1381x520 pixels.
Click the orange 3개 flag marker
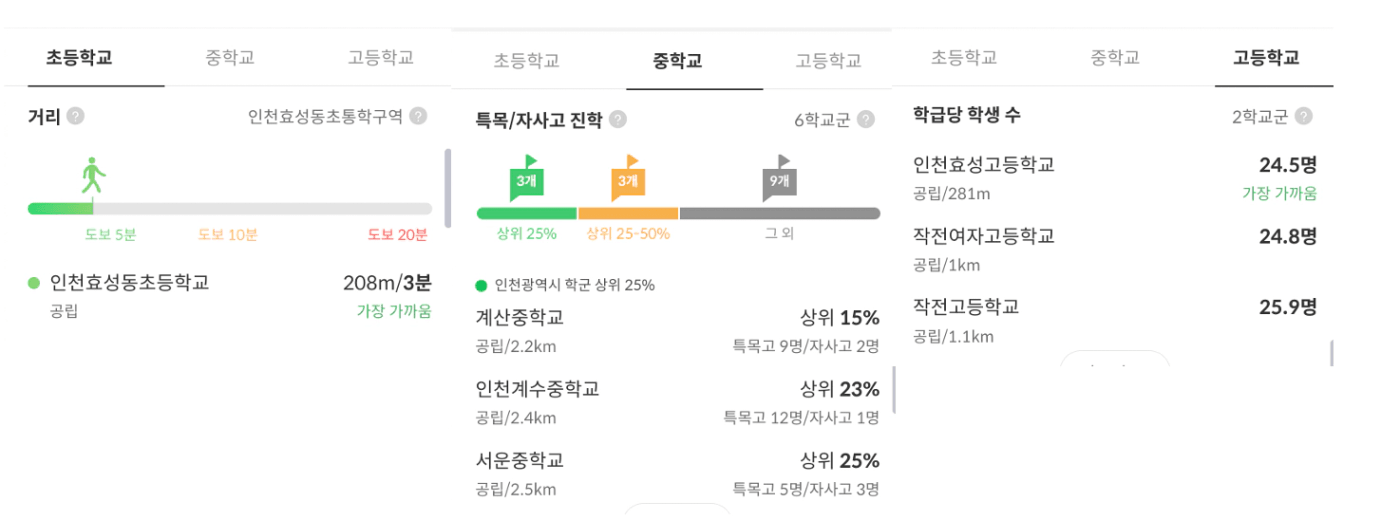(x=627, y=178)
